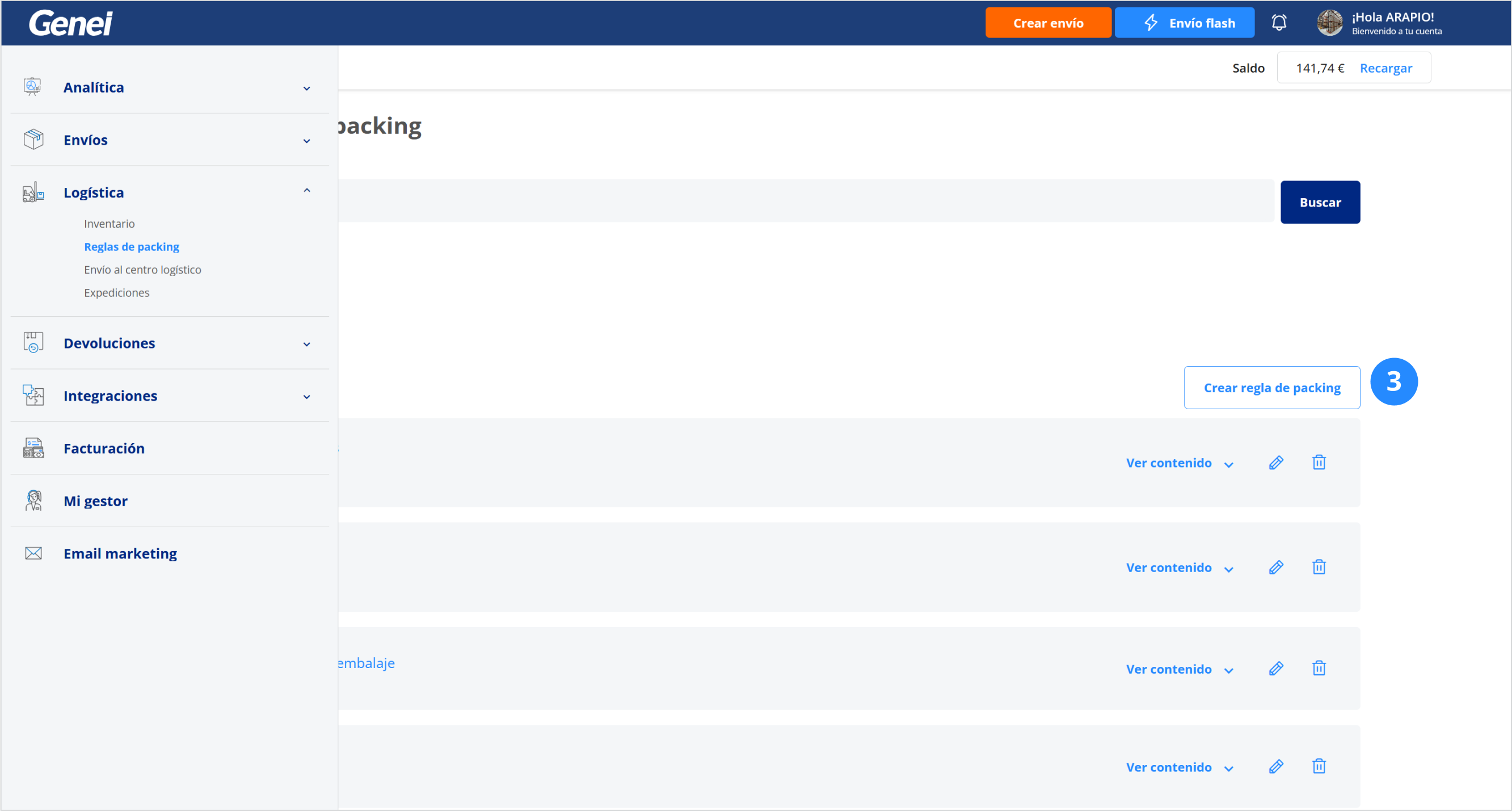Click the Facturación sidebar icon
The image size is (1512, 811).
pyautogui.click(x=33, y=449)
